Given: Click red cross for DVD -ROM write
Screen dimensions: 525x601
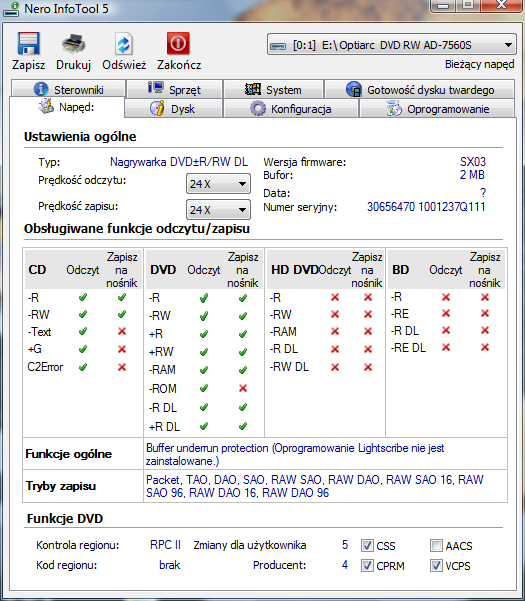Looking at the screenshot, I should tap(243, 388).
